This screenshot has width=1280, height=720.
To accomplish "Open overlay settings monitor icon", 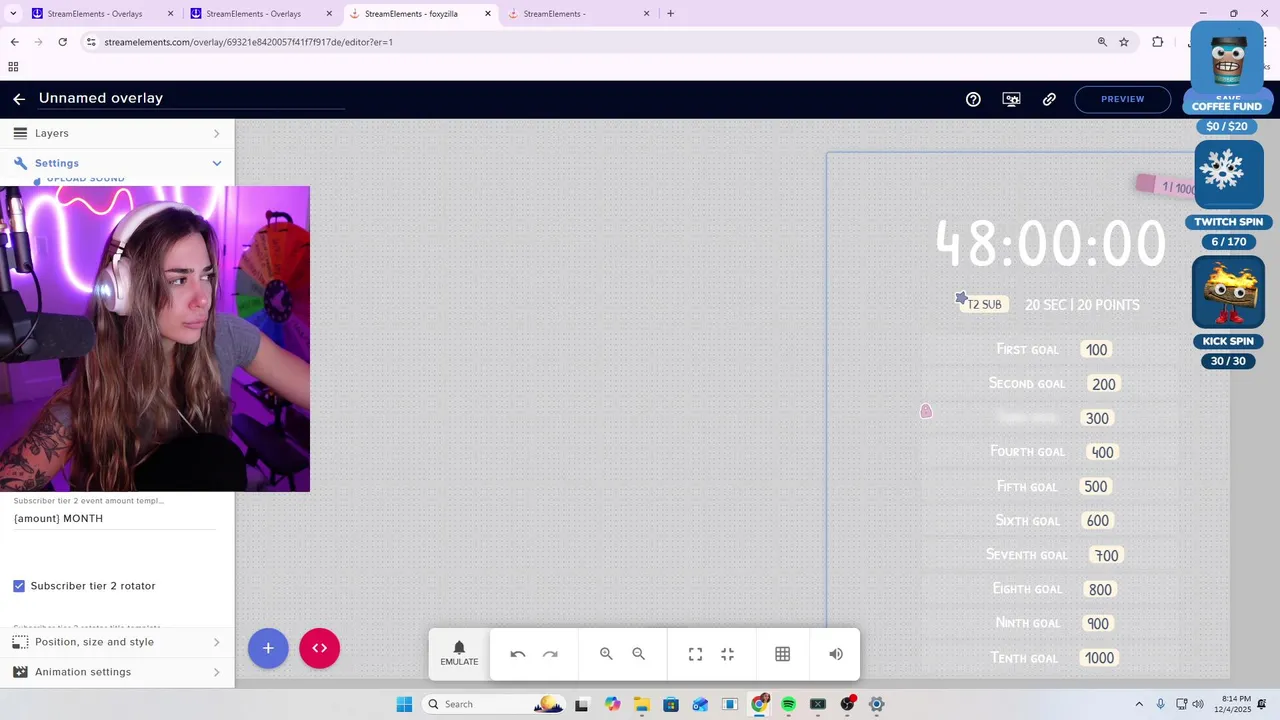I will coord(1012,99).
